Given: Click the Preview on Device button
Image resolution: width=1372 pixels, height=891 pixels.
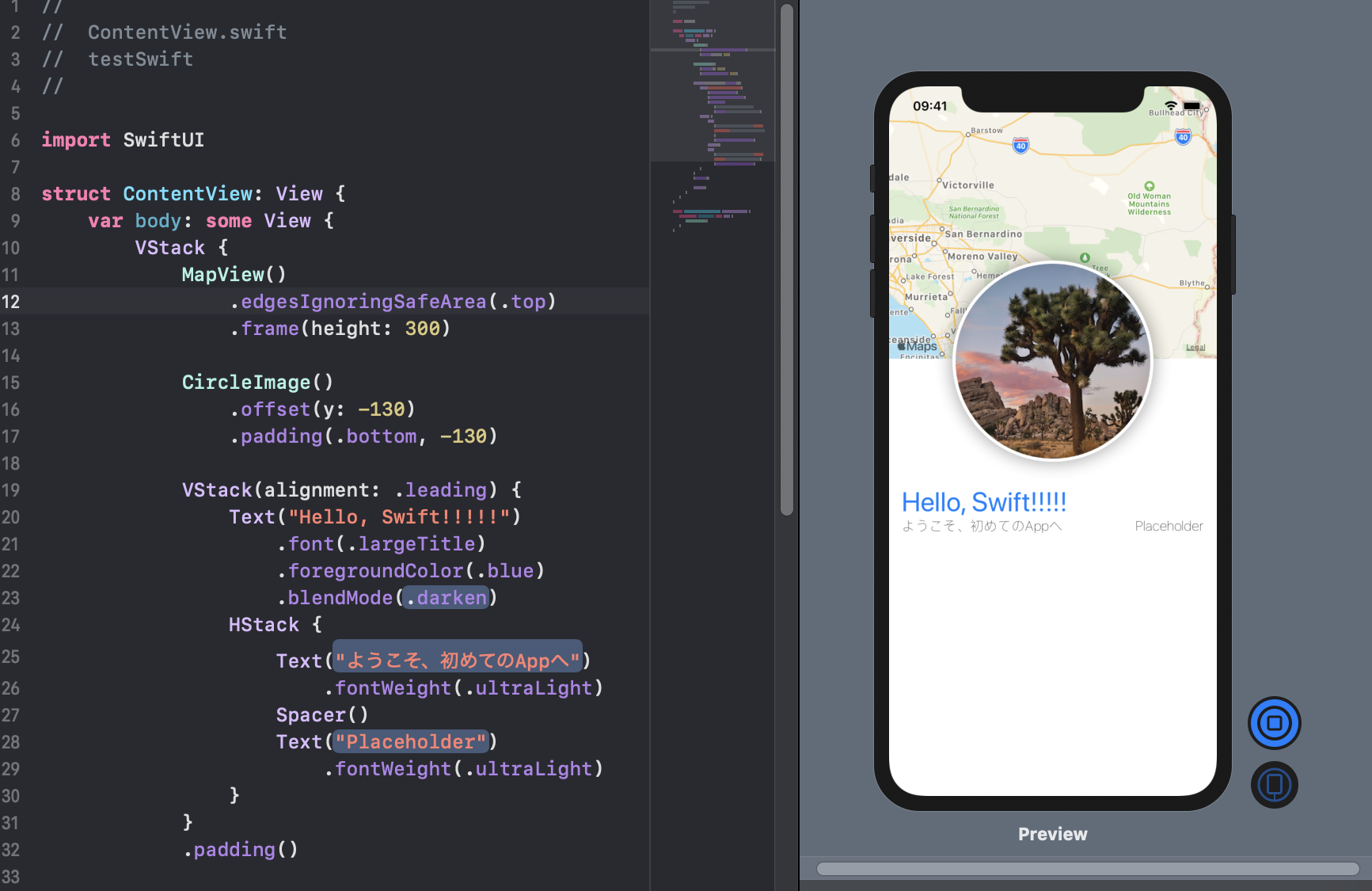Looking at the screenshot, I should tap(1274, 785).
